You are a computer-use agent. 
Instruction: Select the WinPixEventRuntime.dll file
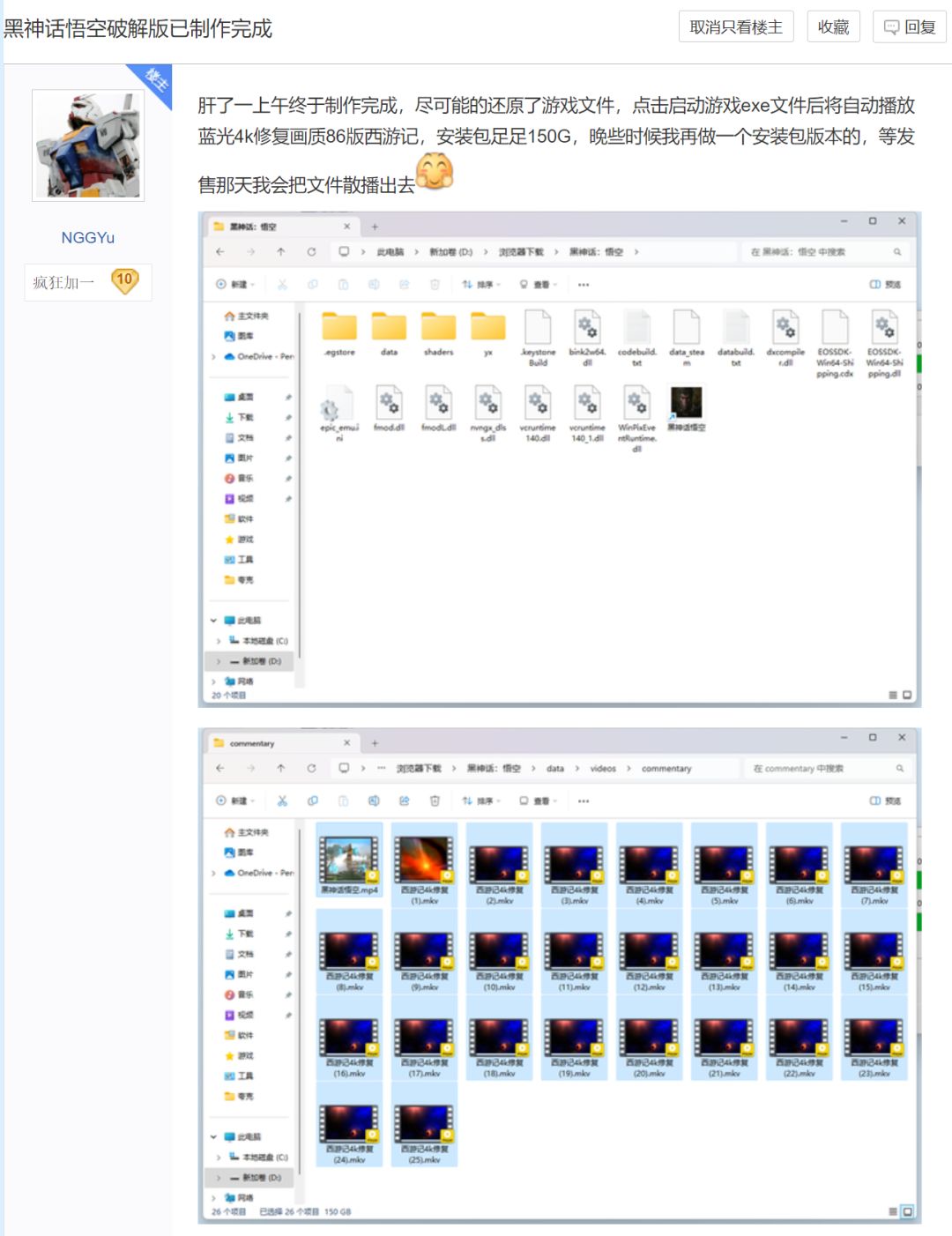tap(636, 418)
